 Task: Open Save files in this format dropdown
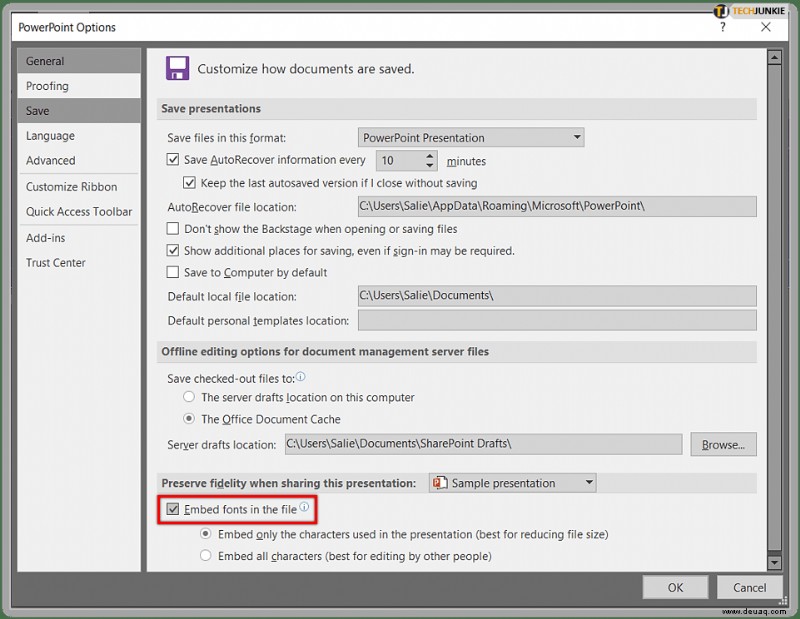pos(471,137)
